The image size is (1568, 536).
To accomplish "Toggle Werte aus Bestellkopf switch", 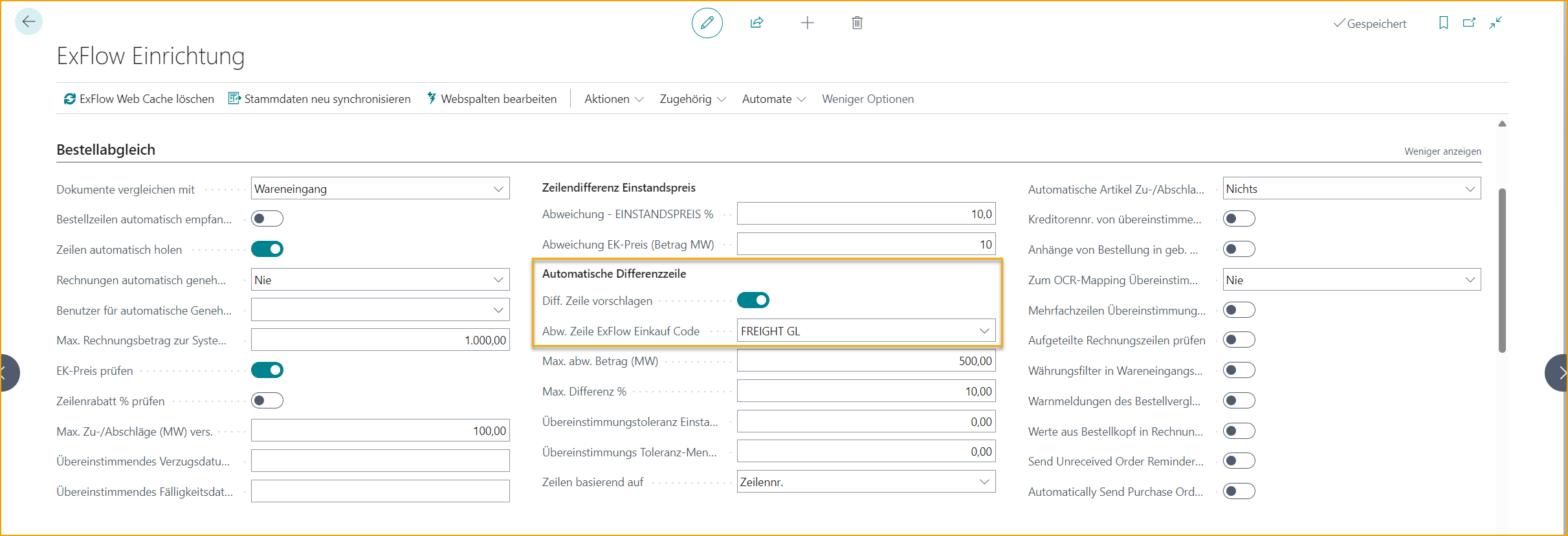I will click(1239, 431).
